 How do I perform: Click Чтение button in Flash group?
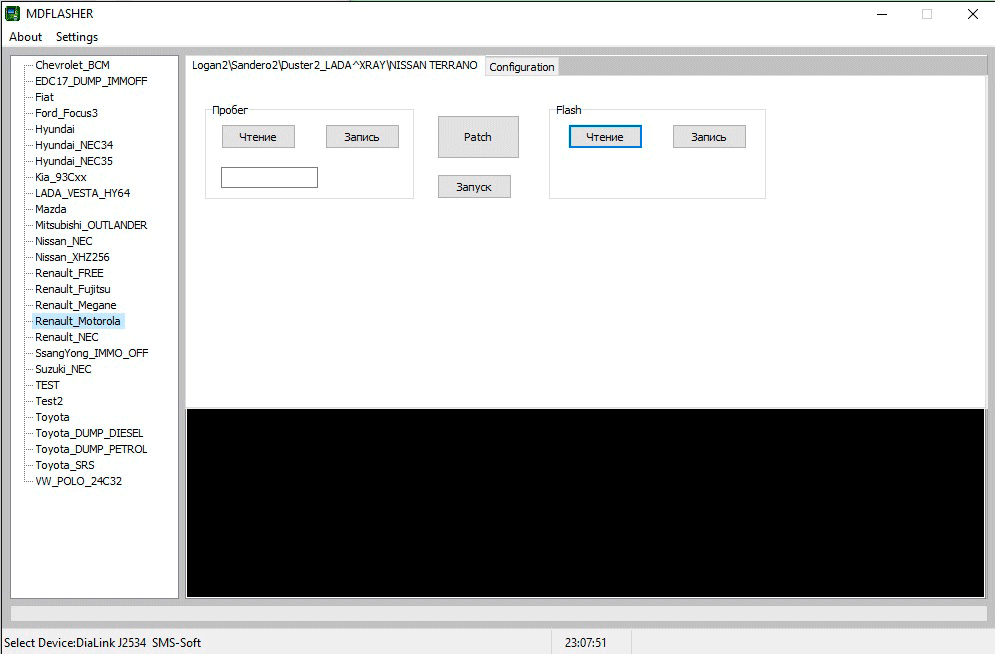[605, 137]
